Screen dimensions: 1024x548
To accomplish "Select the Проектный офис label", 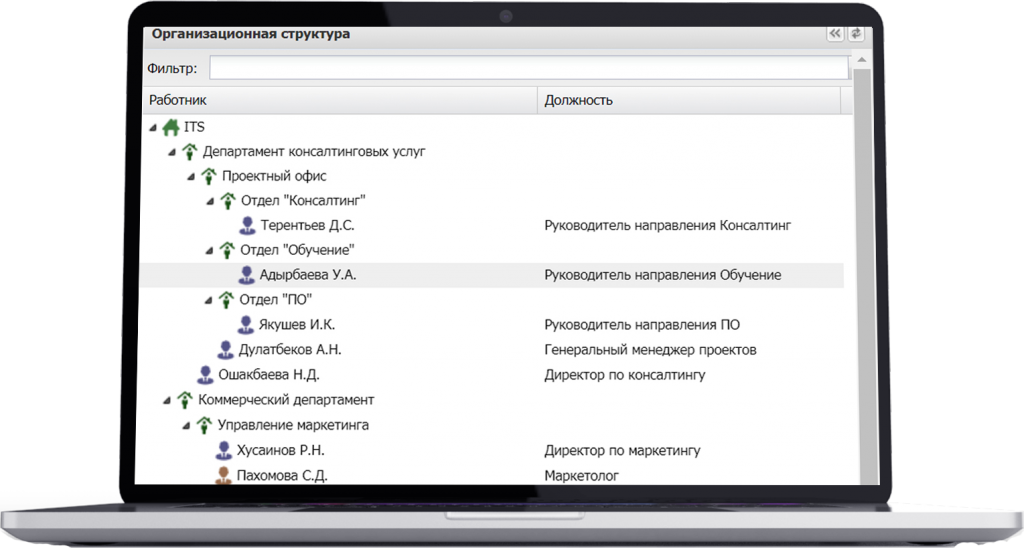I will pyautogui.click(x=274, y=176).
